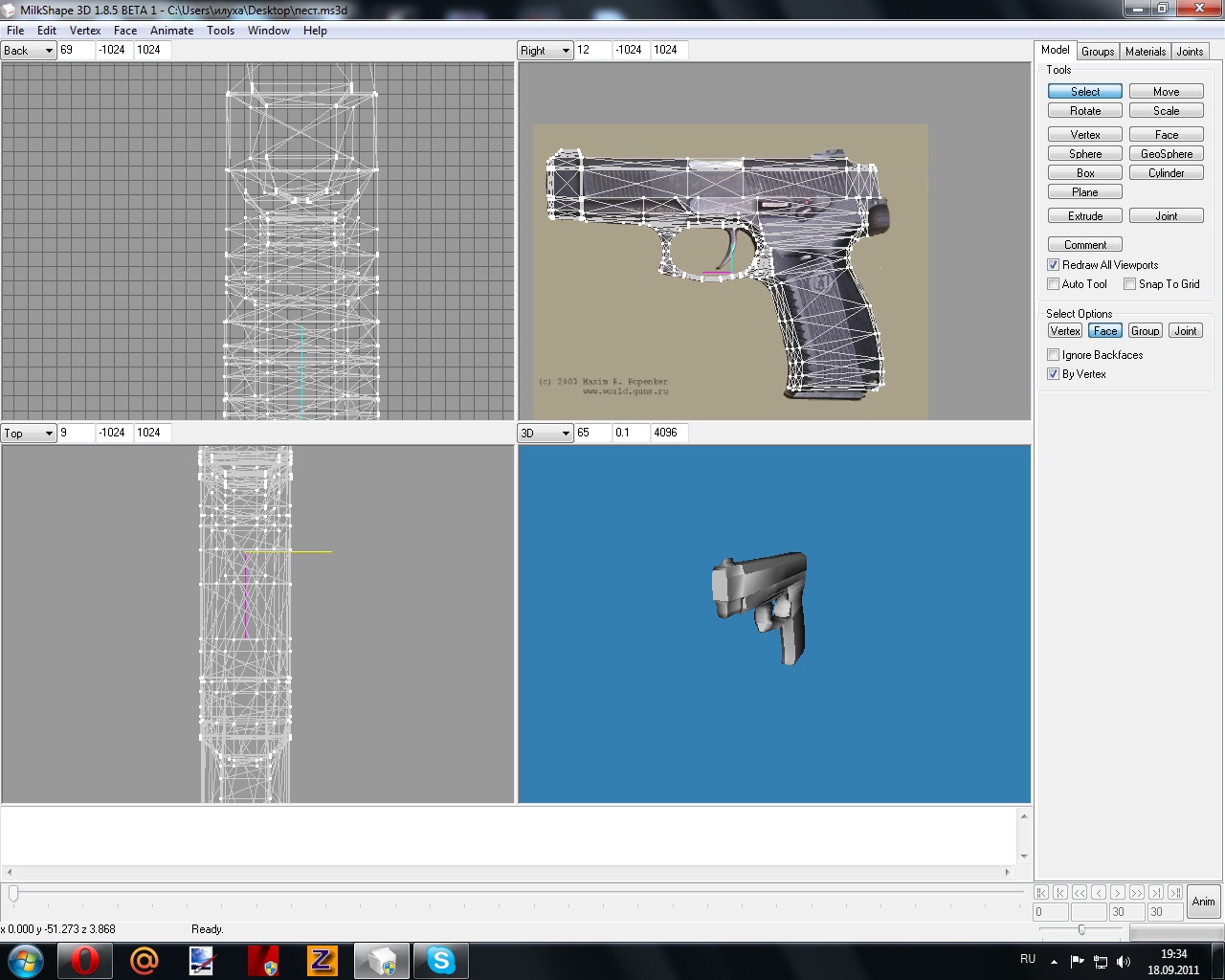Click the volume icon in system tray
This screenshot has height=980, width=1225.
click(x=1124, y=961)
